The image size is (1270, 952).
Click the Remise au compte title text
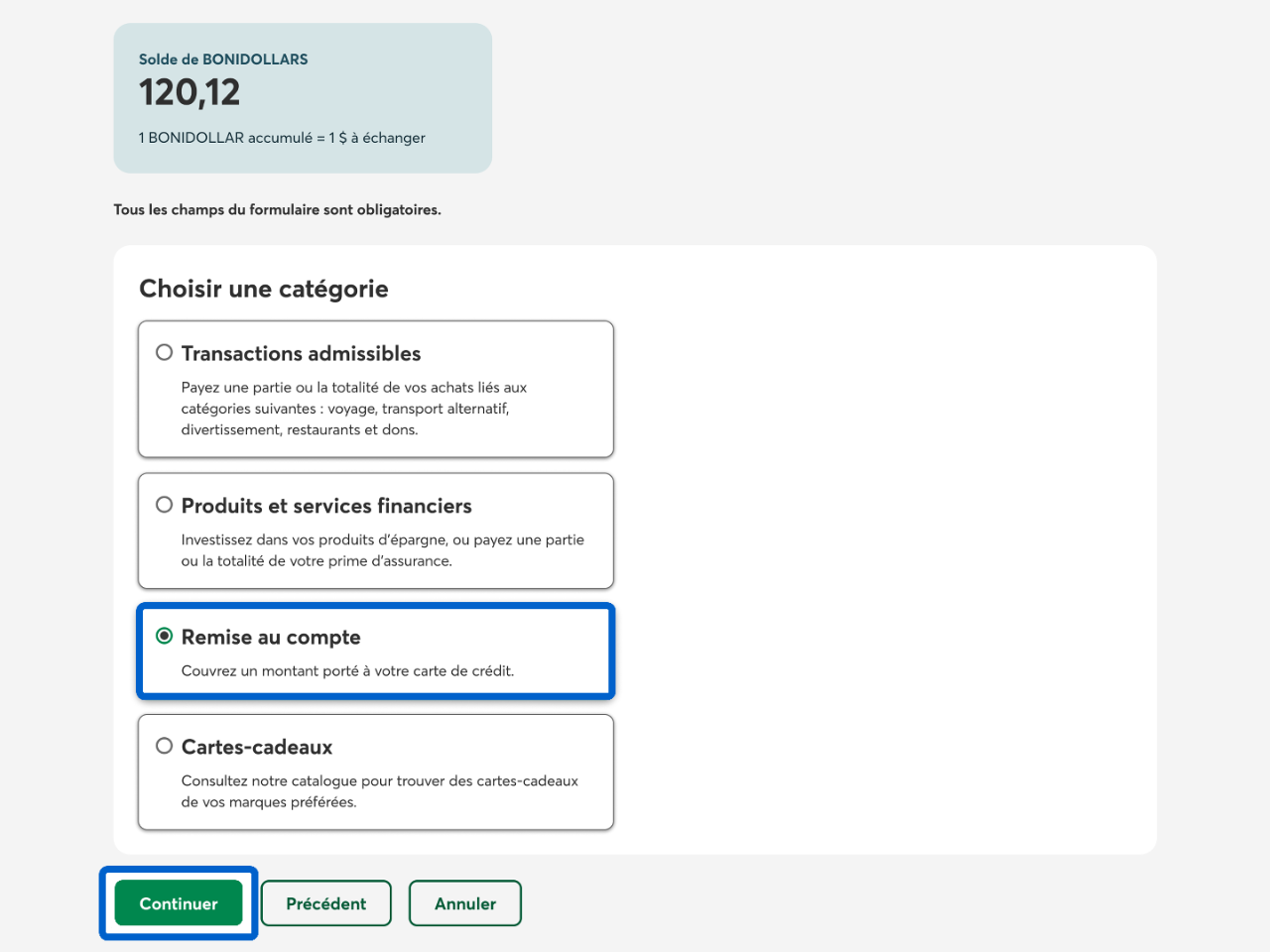tap(271, 637)
